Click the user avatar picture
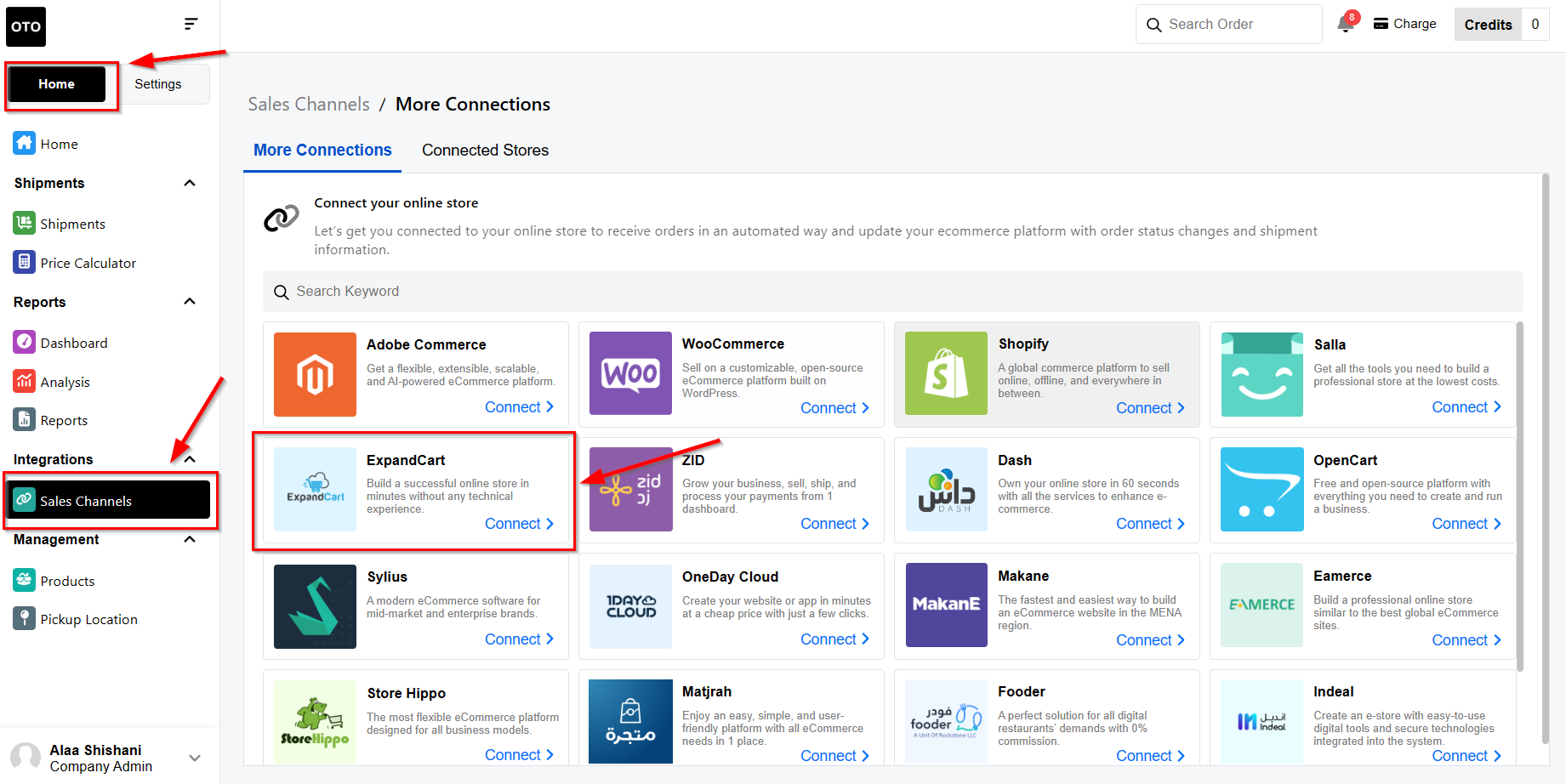1566x784 pixels. click(x=26, y=758)
